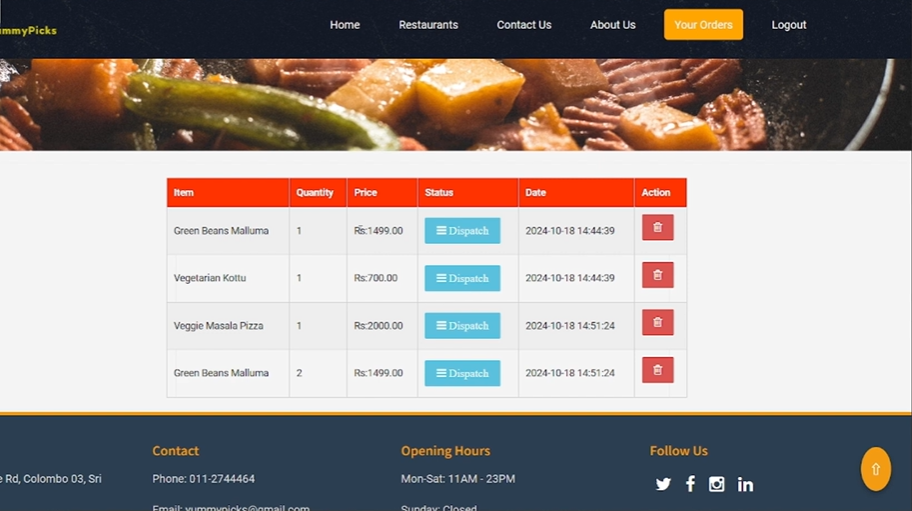Open Contact Us in navigation
Image resolution: width=912 pixels, height=511 pixels.
coord(523,25)
